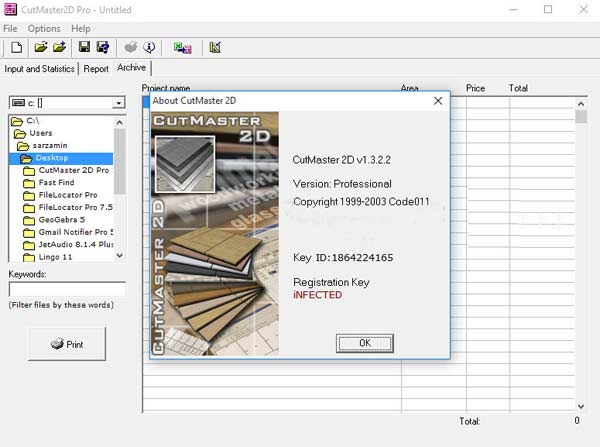Click the Area column header

tap(409, 88)
